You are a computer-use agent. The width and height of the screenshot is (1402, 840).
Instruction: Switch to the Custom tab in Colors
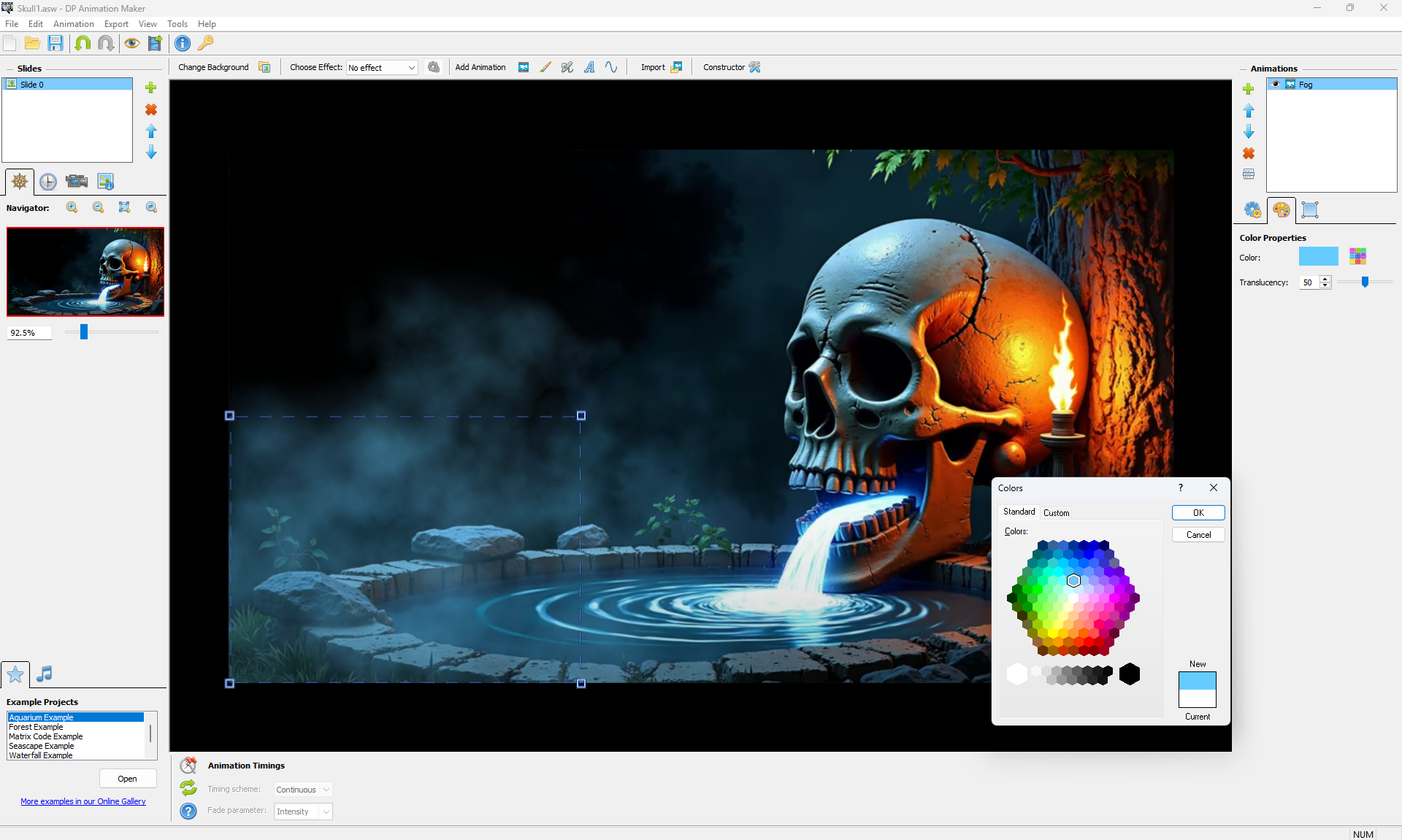pos(1056,513)
